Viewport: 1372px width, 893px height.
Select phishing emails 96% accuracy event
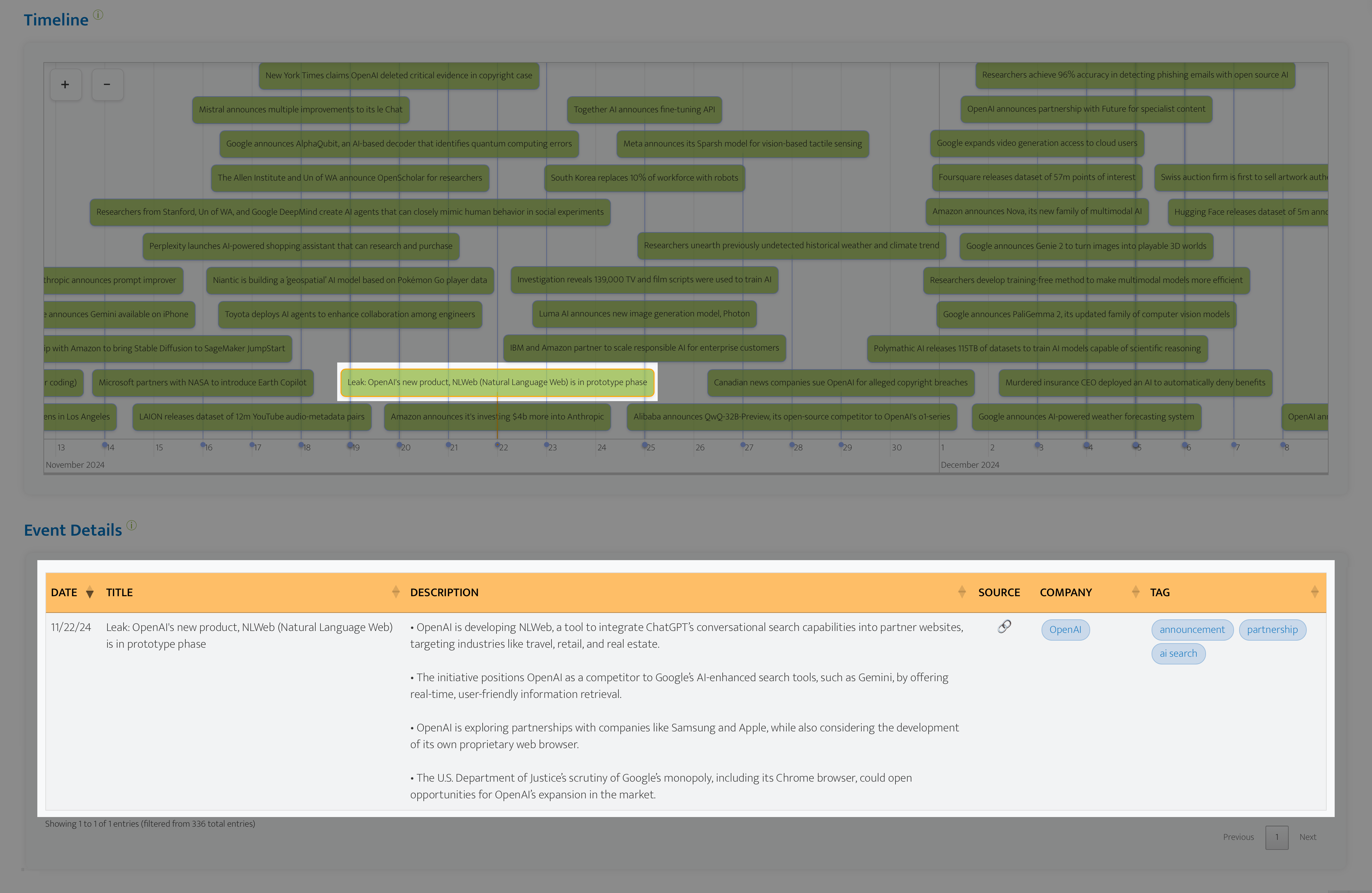[1135, 75]
